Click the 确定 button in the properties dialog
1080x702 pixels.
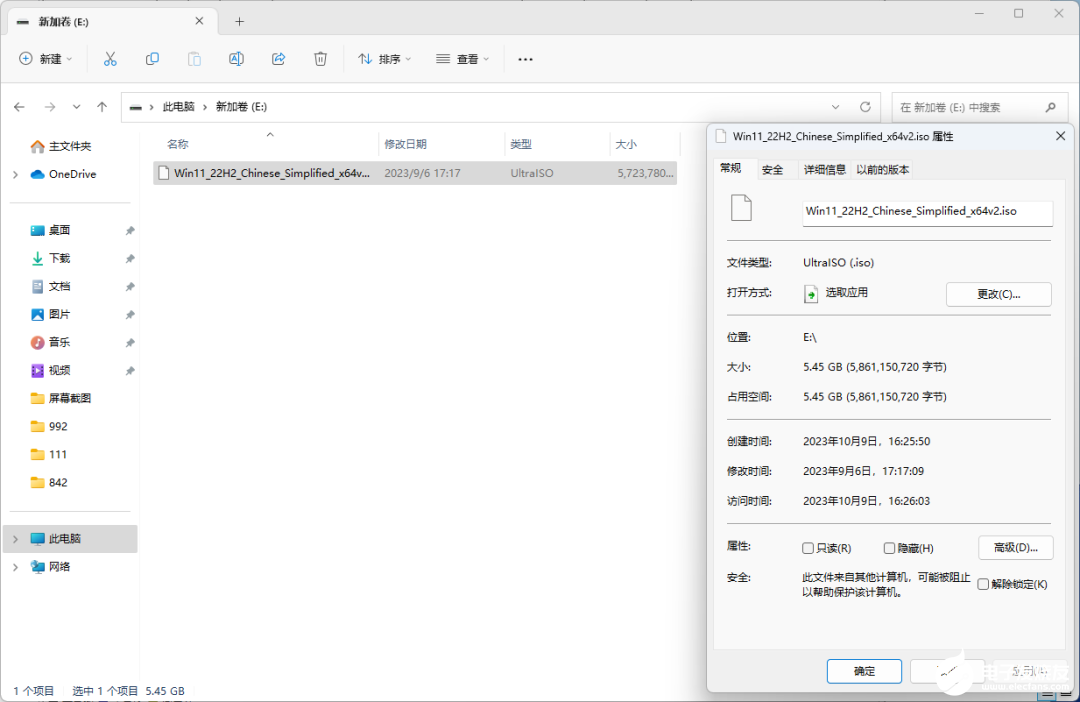click(863, 671)
